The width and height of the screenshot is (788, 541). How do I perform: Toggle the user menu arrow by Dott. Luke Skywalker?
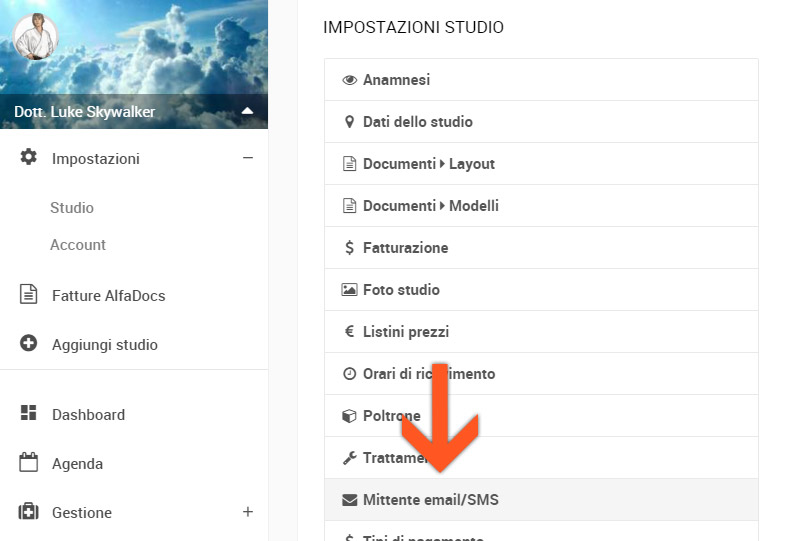click(x=247, y=111)
